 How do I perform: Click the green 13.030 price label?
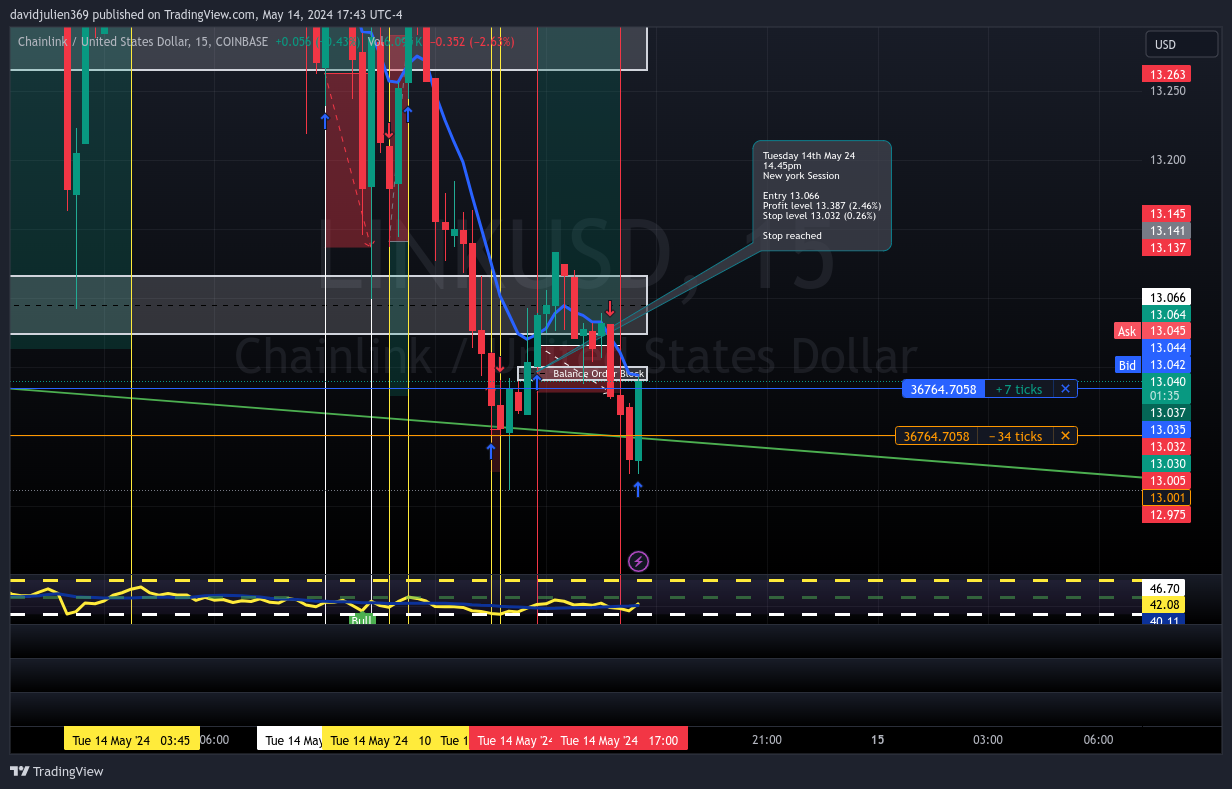pyautogui.click(x=1166, y=463)
